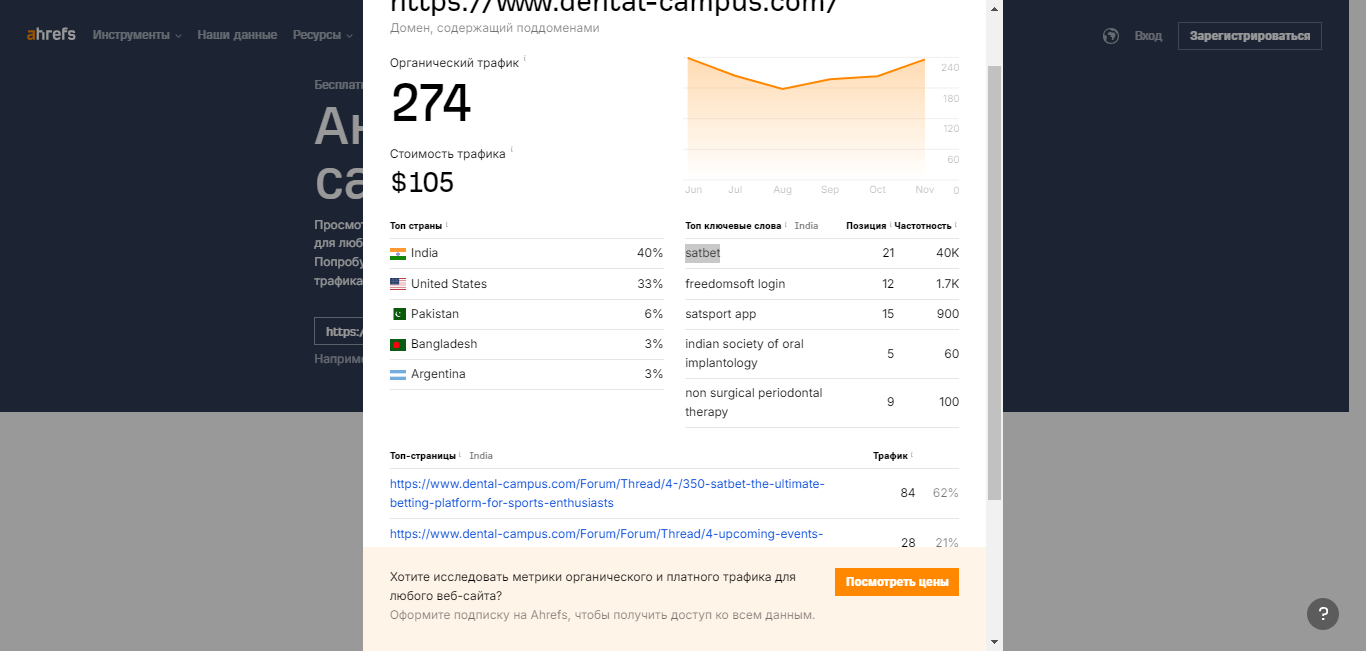Click the India flag icon
Screen dimensions: 1366x651
pos(398,254)
